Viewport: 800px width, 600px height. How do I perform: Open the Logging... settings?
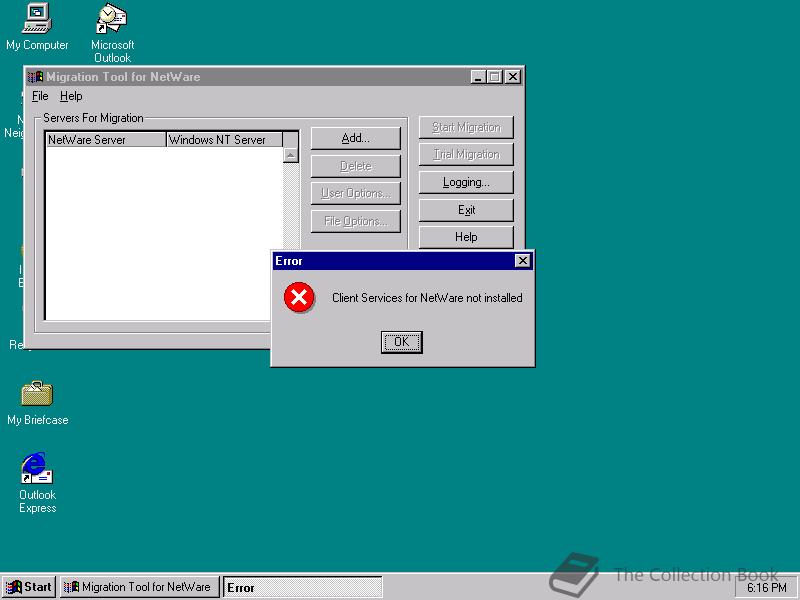click(466, 182)
